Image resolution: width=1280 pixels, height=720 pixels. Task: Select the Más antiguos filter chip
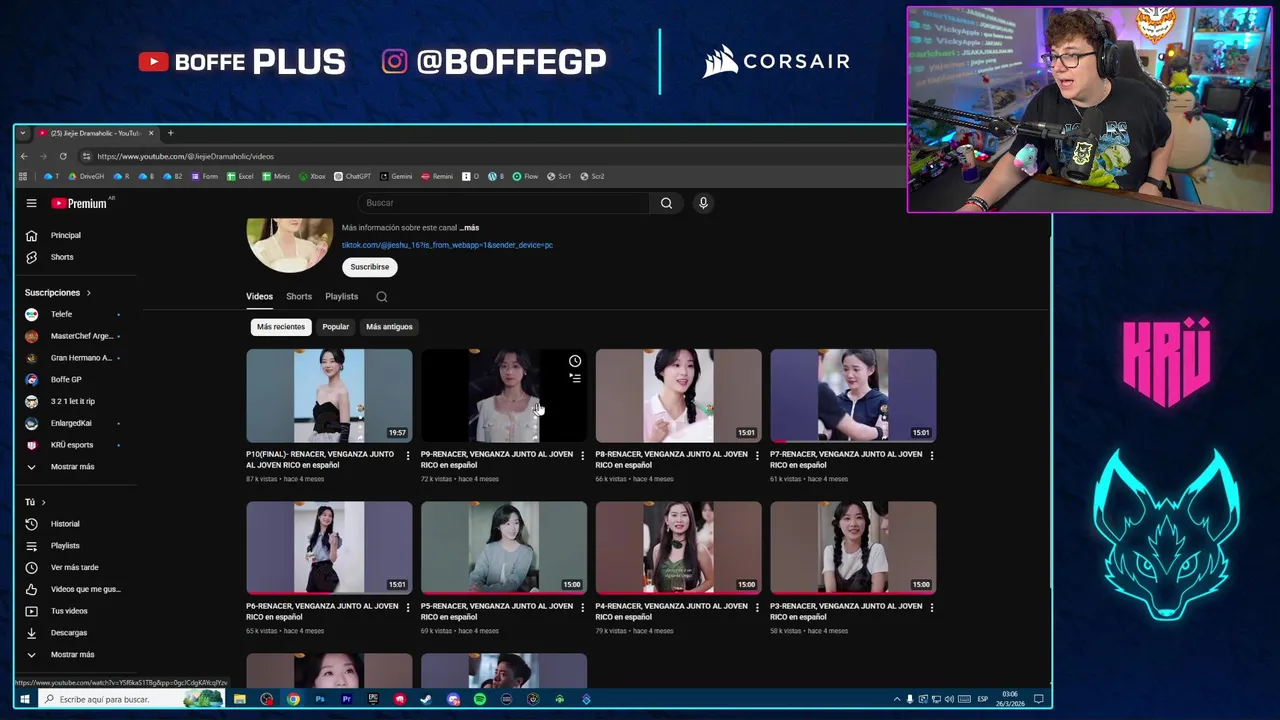[389, 327]
